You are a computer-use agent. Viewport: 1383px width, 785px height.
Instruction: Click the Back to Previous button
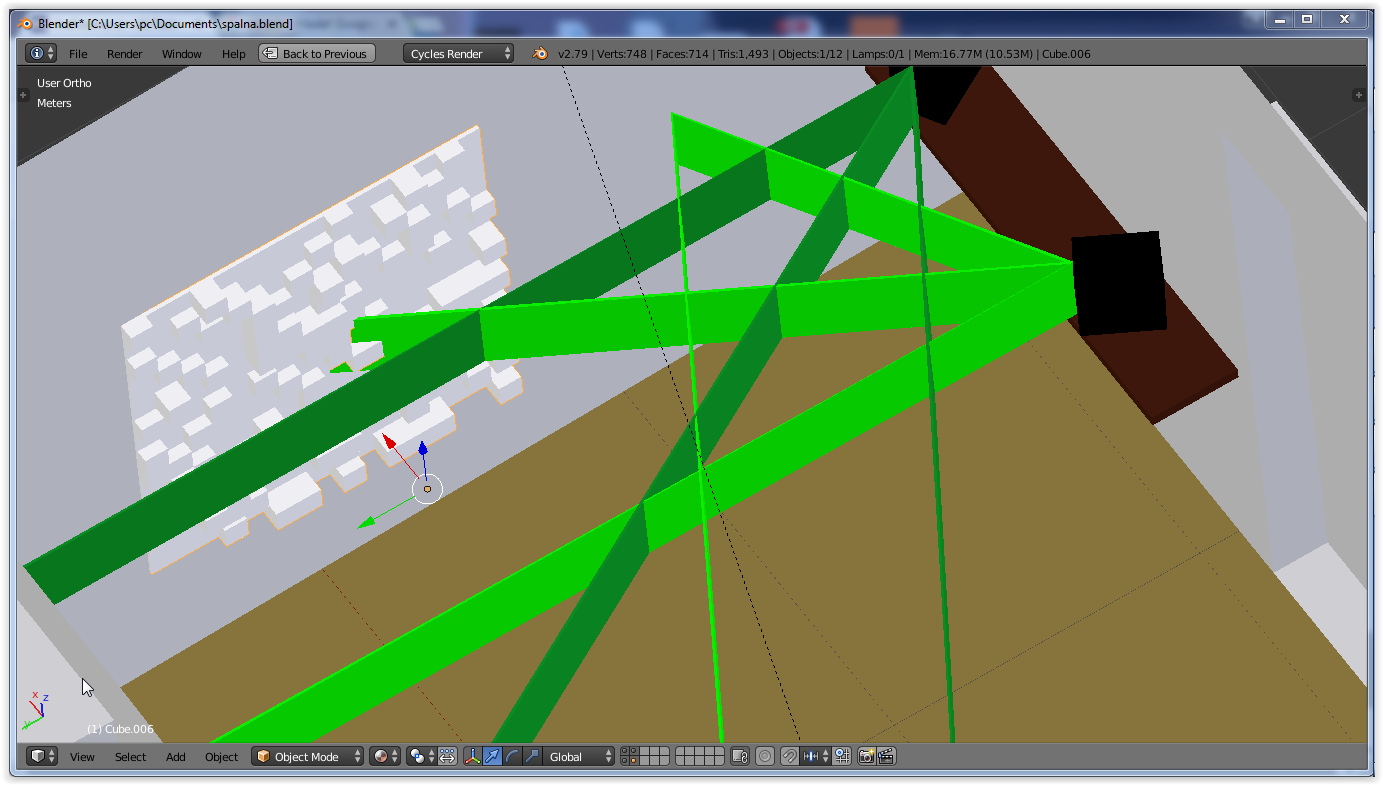pos(317,54)
